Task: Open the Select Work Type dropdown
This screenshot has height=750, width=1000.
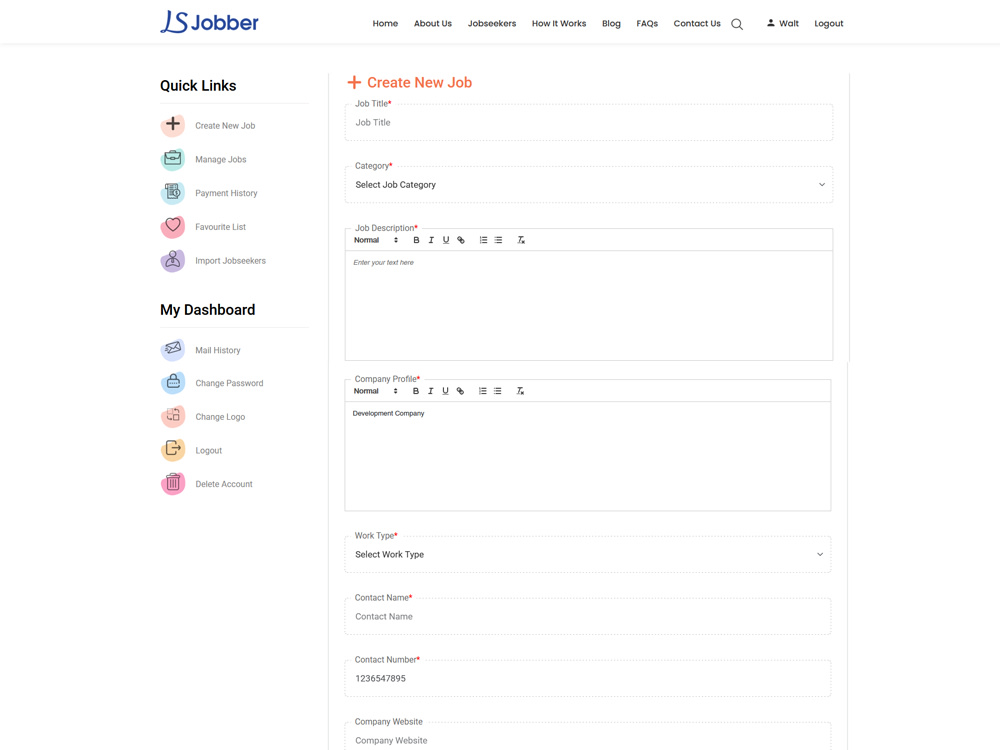Action: 587,555
